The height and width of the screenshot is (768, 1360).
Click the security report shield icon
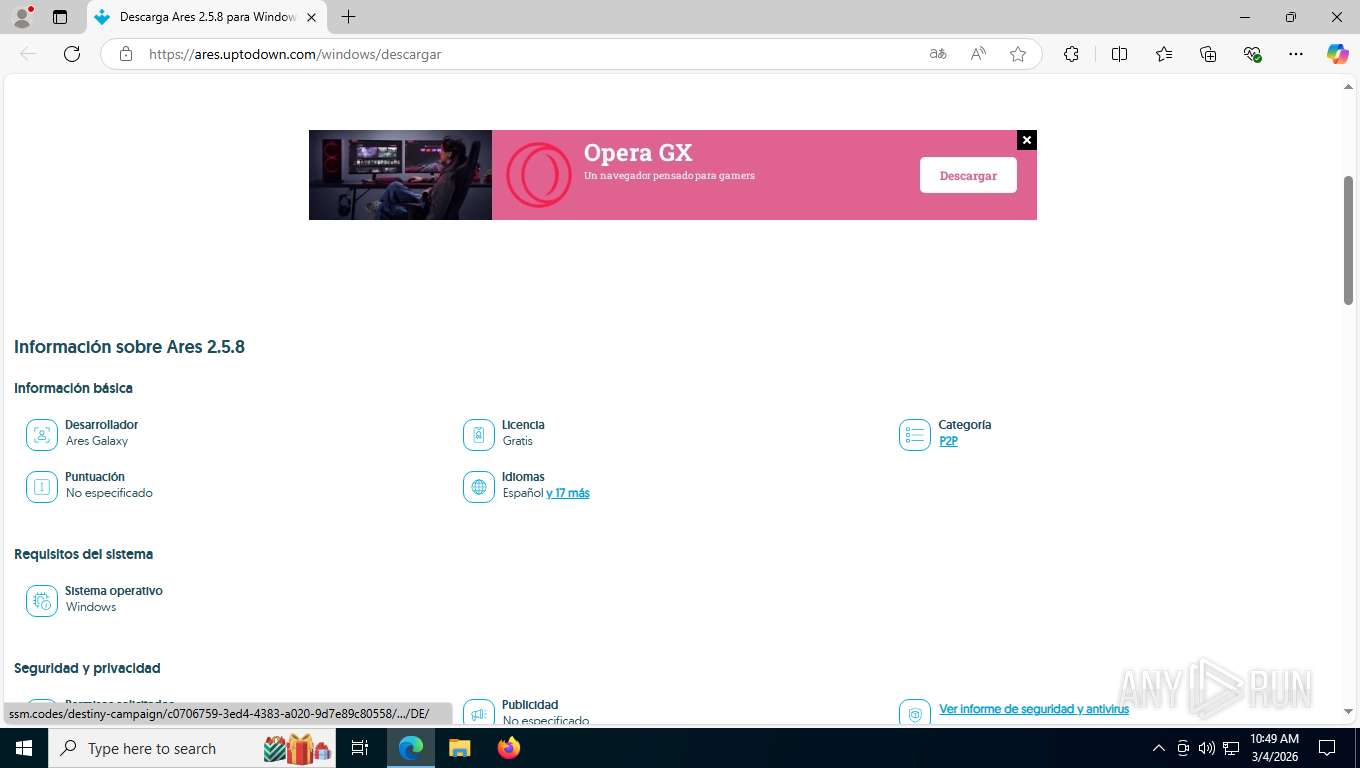pos(915,713)
